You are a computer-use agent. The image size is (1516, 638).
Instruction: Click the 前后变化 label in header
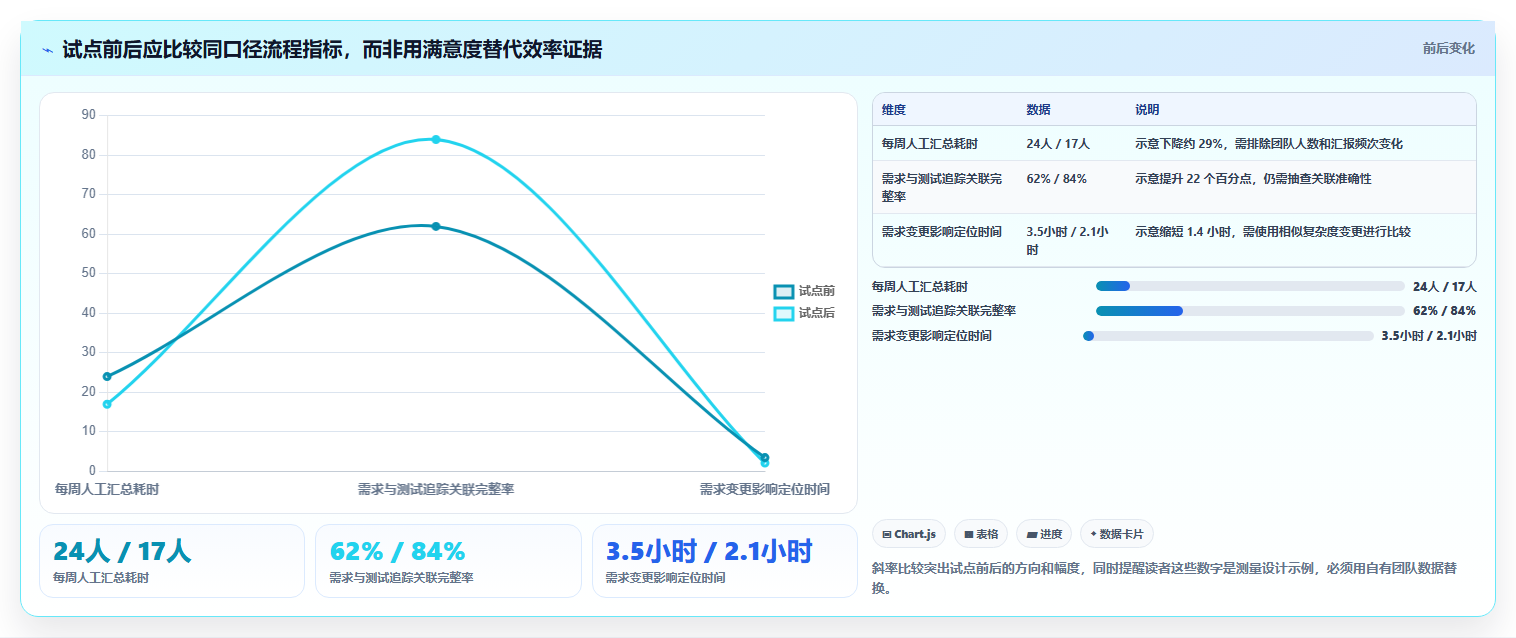click(1448, 48)
